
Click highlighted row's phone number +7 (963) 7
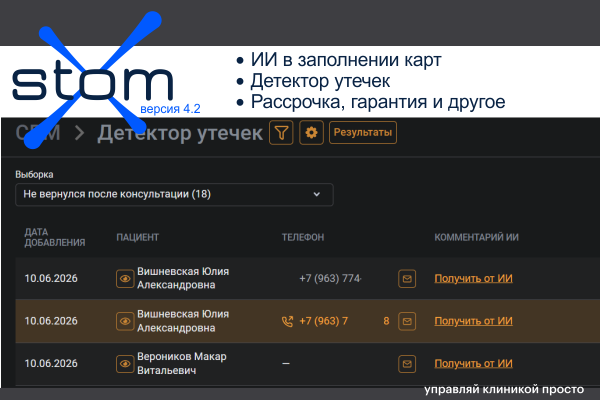tap(324, 321)
